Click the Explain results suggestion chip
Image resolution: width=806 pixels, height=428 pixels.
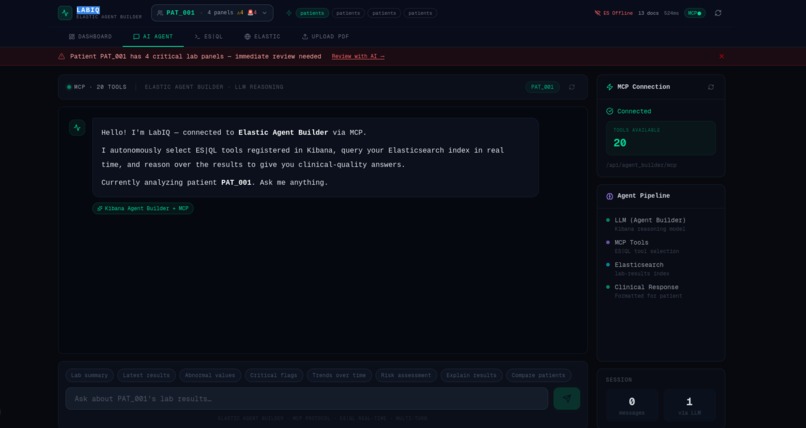[x=471, y=376]
